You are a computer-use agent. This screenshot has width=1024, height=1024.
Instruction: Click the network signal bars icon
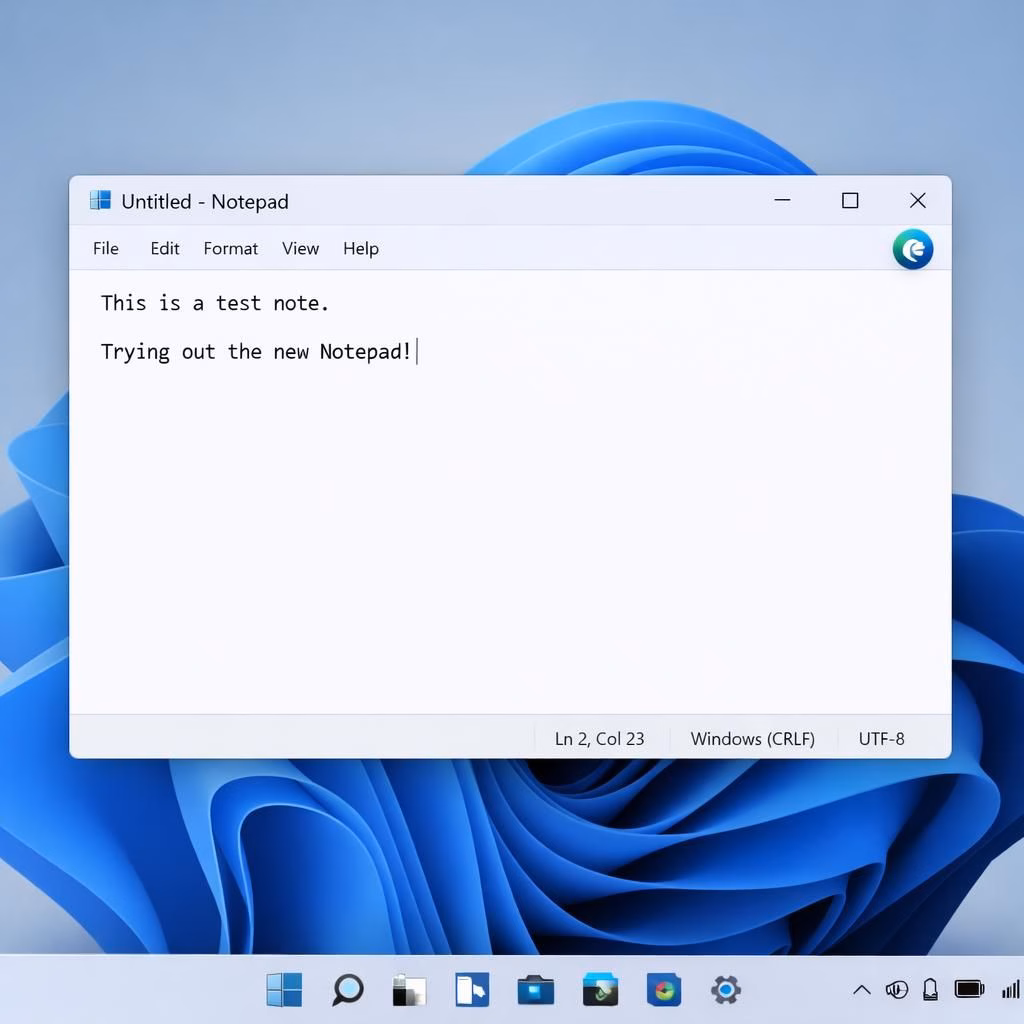(1011, 990)
